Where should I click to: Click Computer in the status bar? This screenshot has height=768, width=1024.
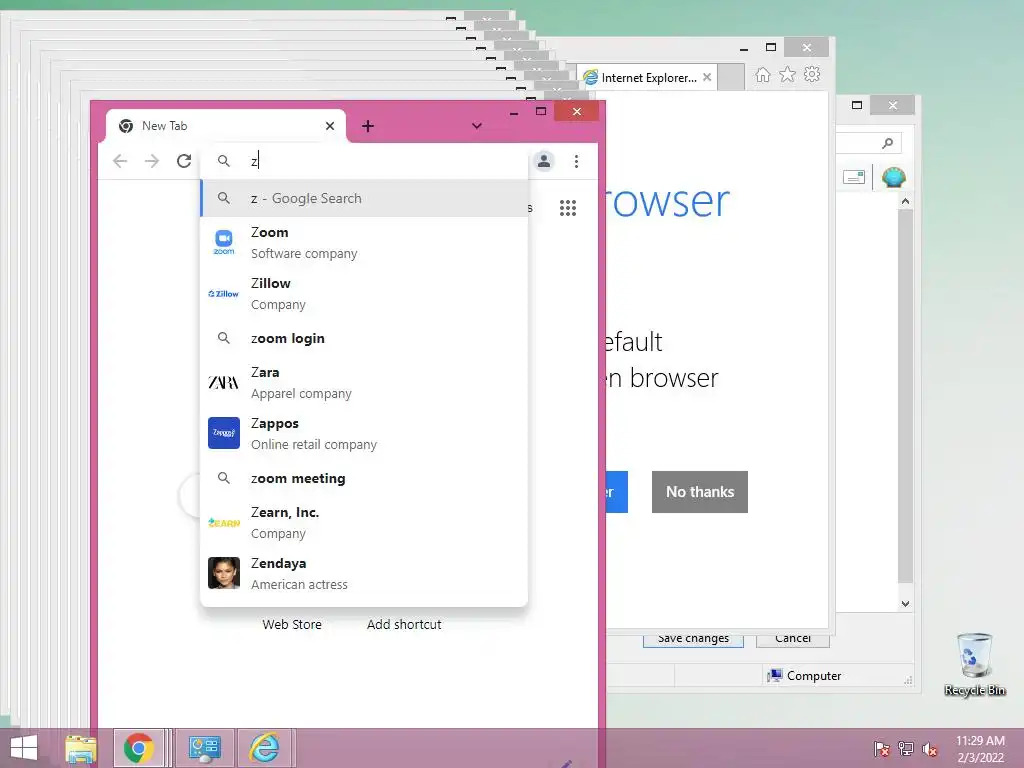click(805, 675)
